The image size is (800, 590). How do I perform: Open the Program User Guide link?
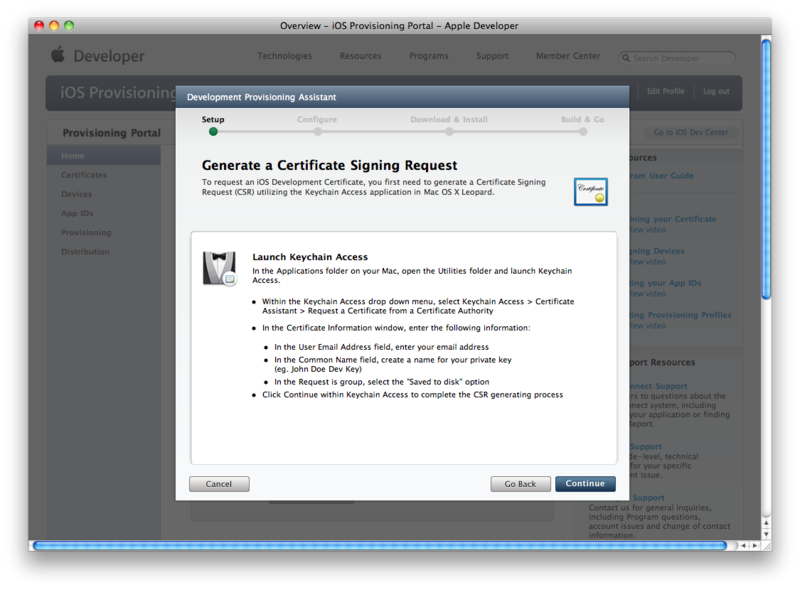tap(661, 176)
